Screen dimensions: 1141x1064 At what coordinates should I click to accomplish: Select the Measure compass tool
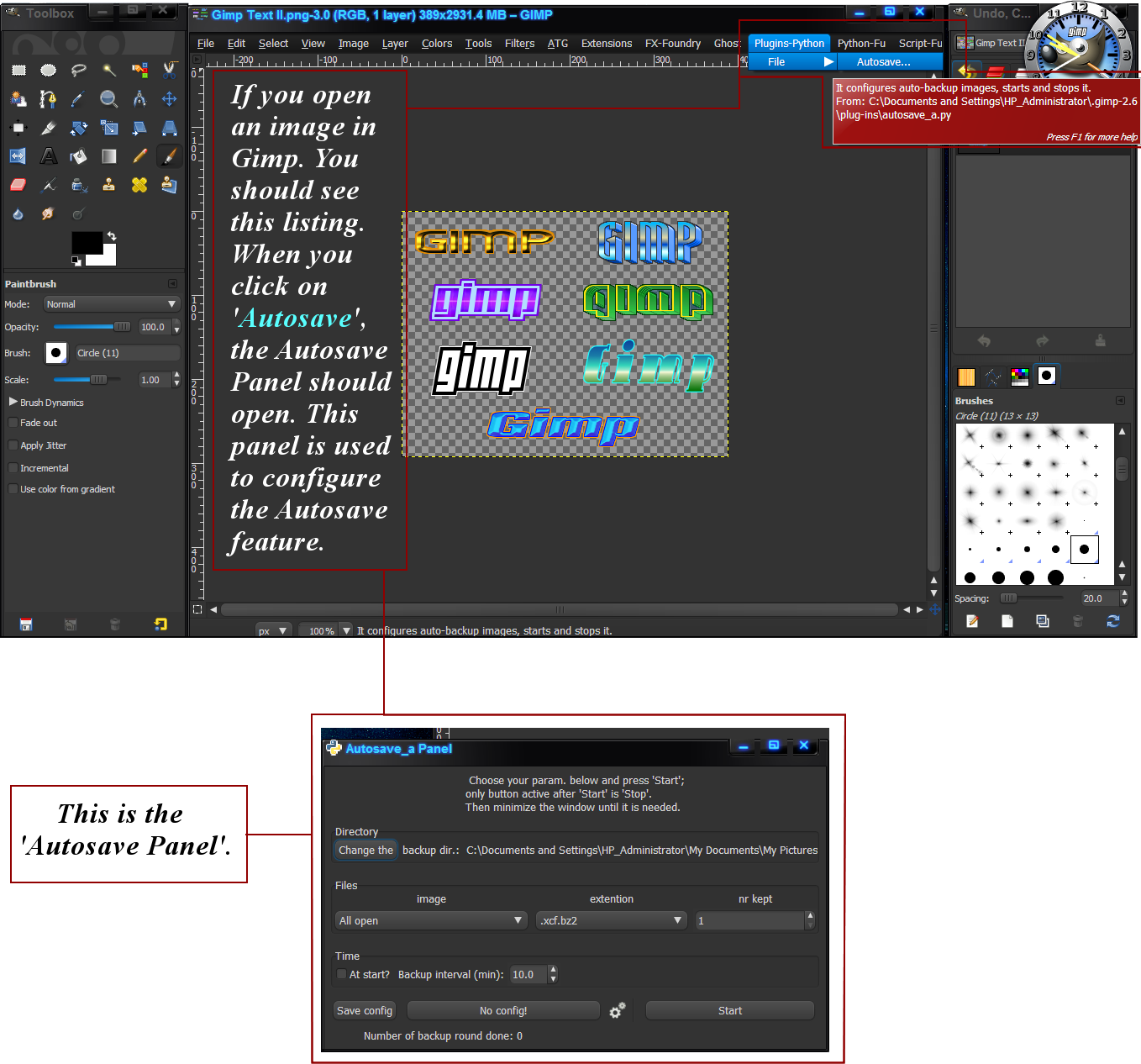(x=139, y=99)
